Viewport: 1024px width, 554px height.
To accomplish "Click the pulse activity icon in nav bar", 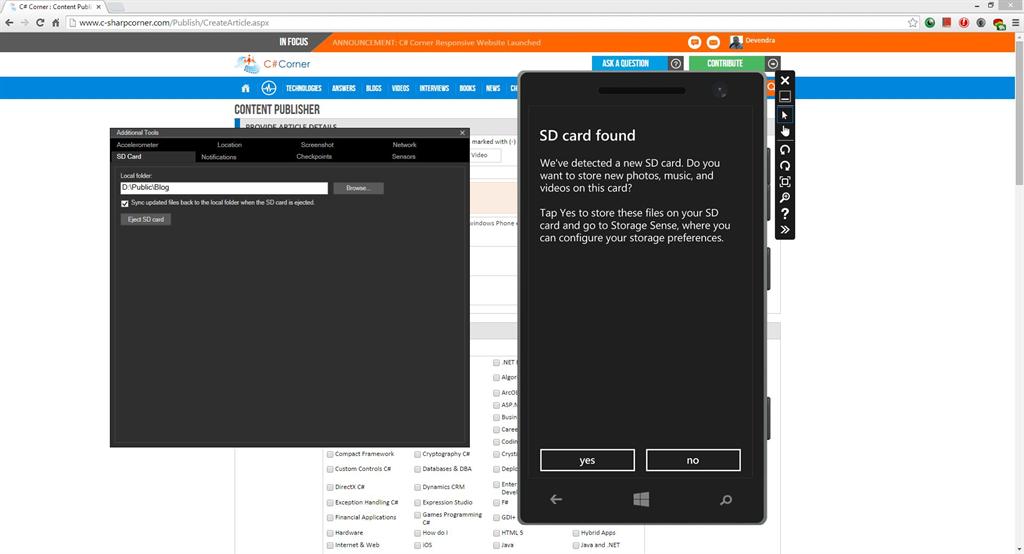I will [268, 88].
